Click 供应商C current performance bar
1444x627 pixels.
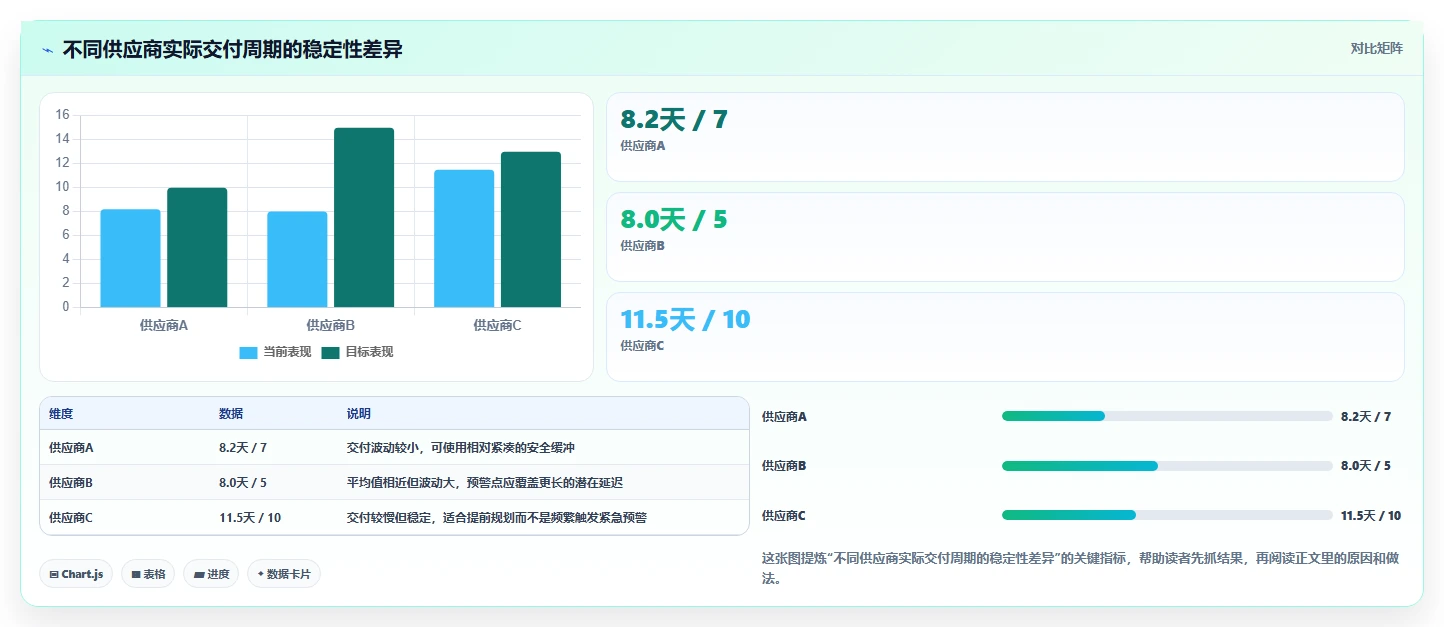(x=464, y=238)
